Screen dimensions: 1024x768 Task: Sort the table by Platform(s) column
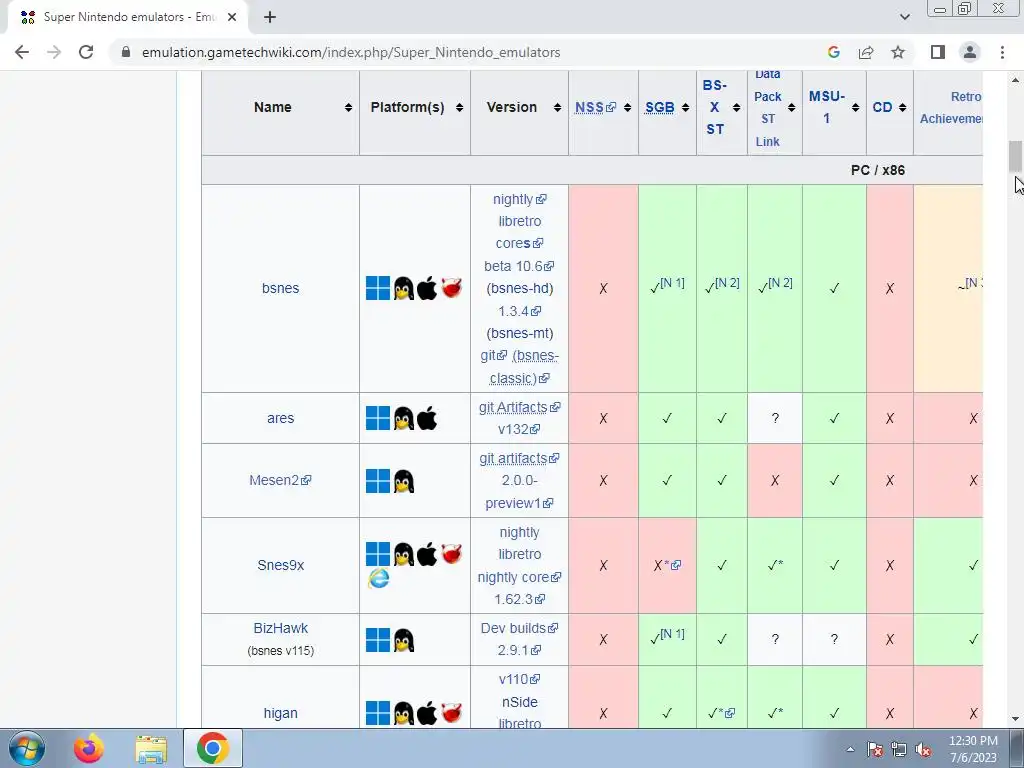[x=459, y=108]
